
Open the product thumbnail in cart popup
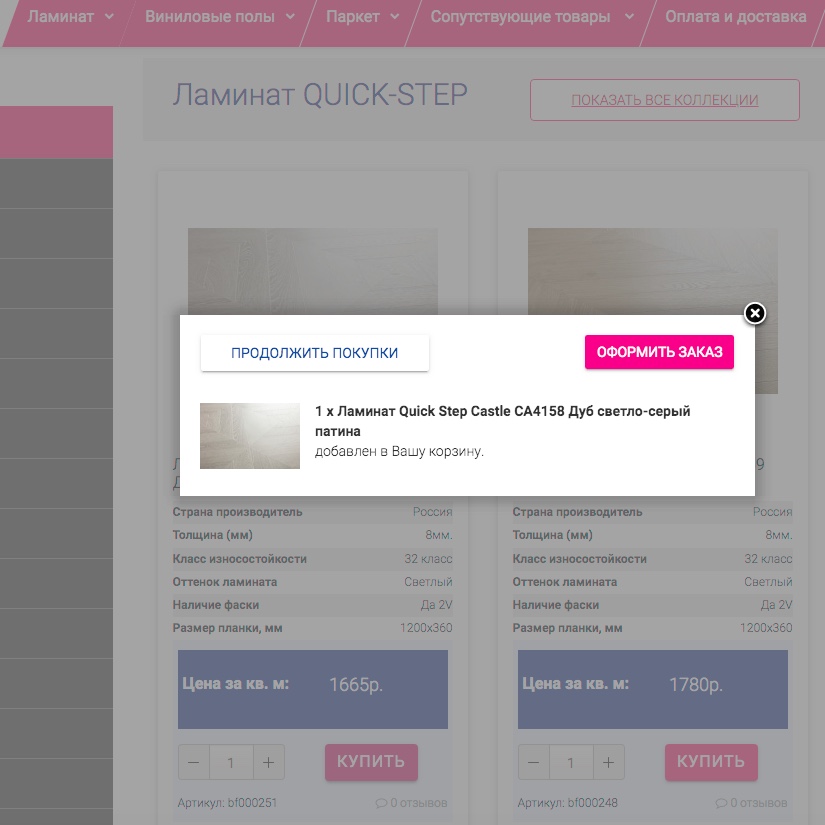(x=250, y=436)
